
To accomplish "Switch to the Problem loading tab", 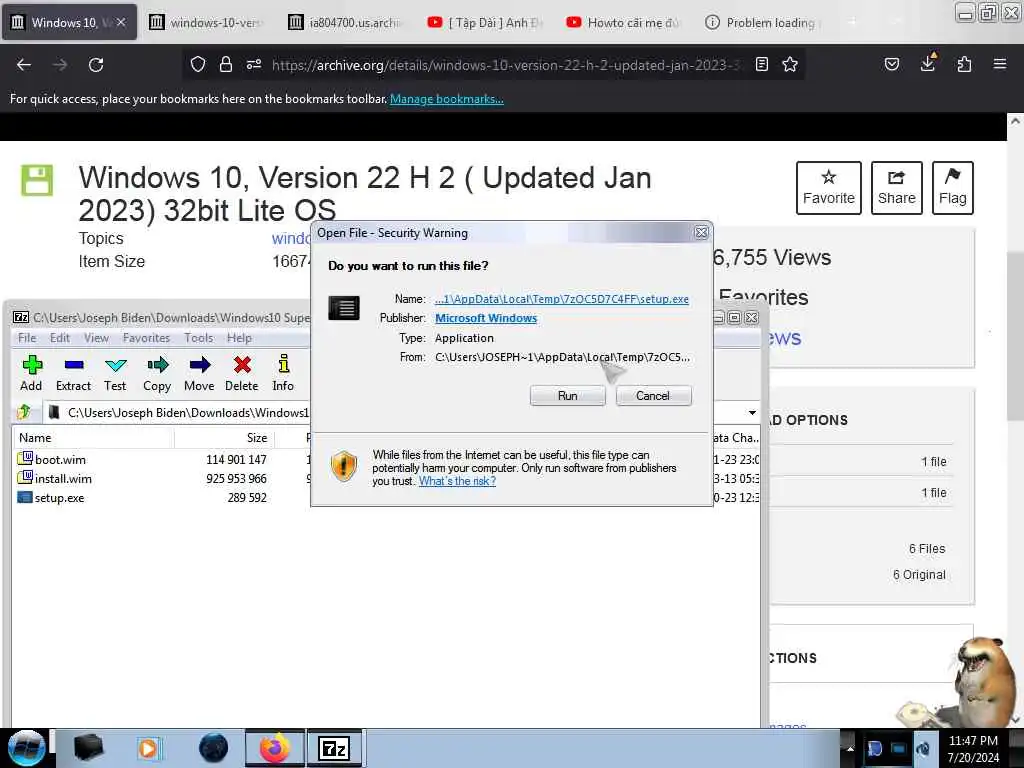I will [764, 22].
